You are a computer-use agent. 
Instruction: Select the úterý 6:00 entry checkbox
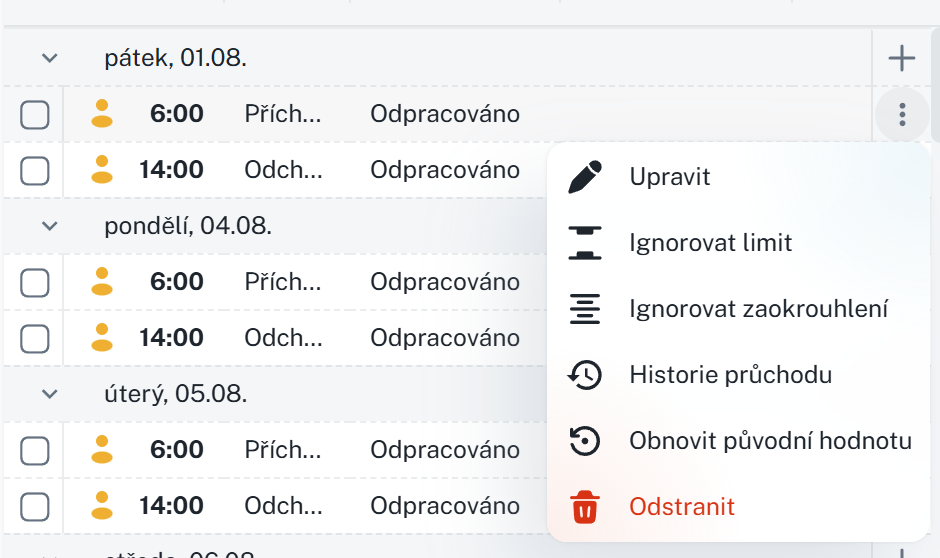point(35,451)
